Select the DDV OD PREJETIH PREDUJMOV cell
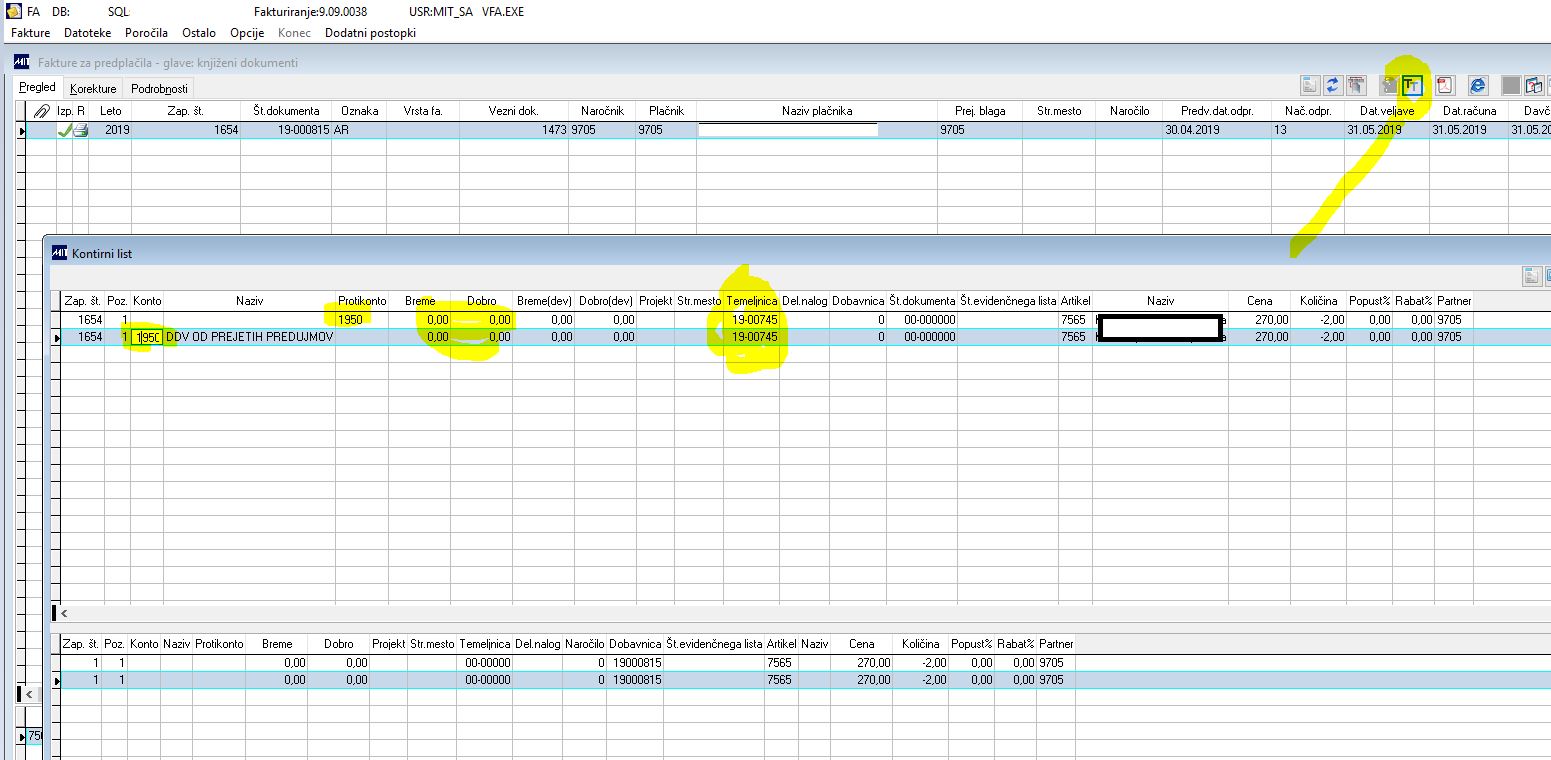The height and width of the screenshot is (760, 1551). tap(249, 337)
